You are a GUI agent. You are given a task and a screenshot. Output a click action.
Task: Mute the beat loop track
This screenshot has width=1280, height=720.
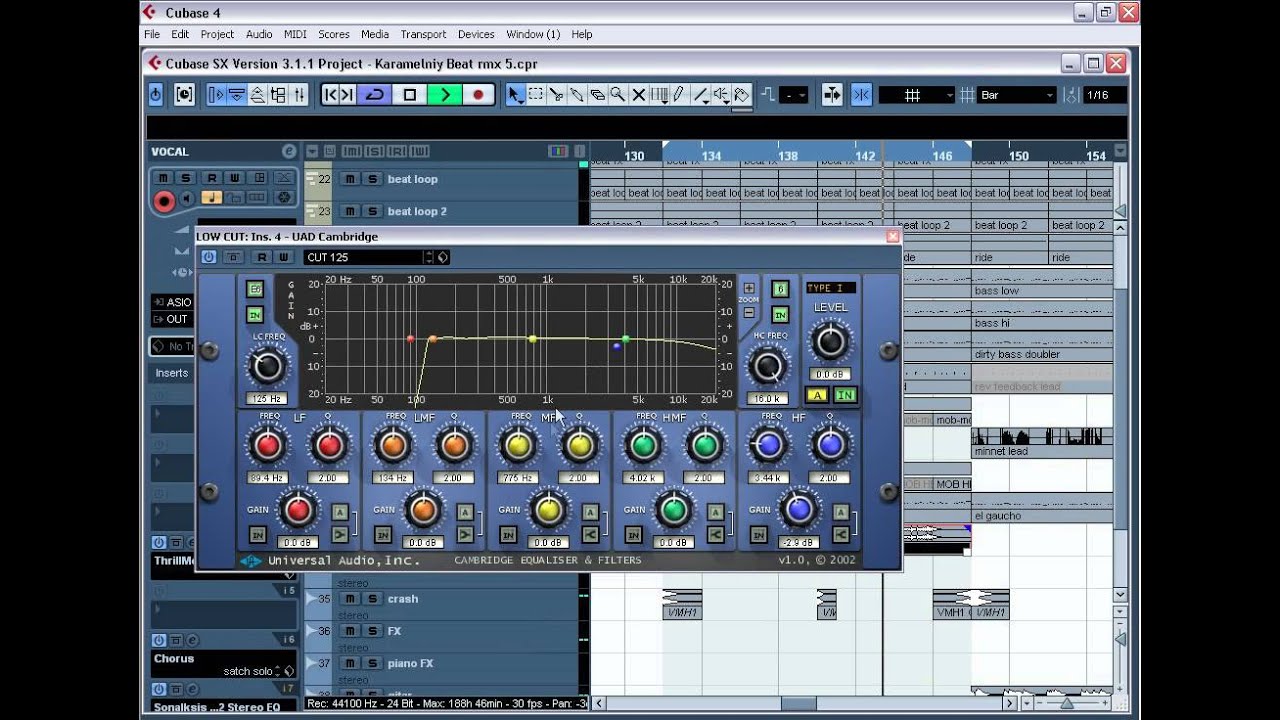349,179
